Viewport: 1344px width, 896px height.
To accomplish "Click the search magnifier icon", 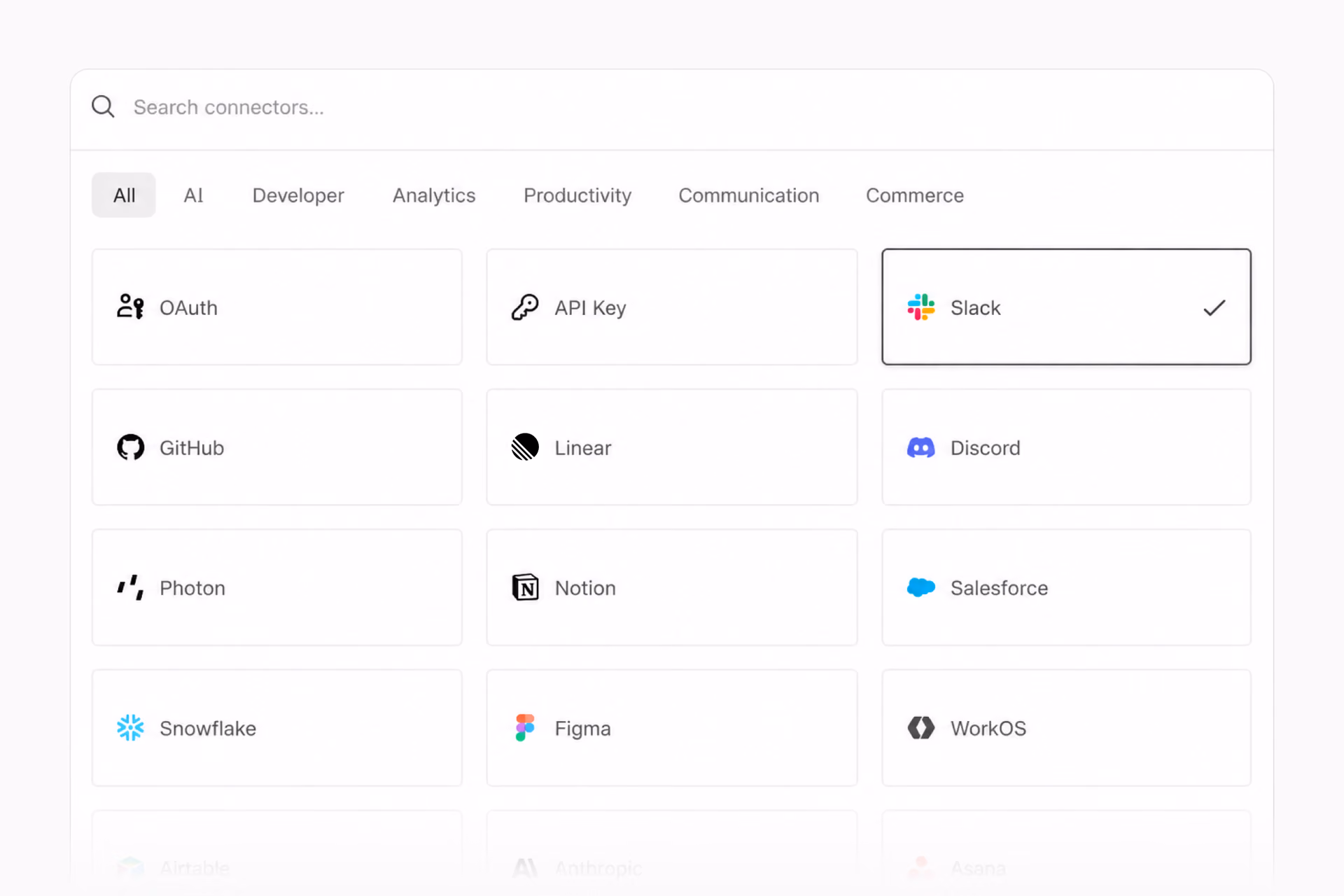I will point(104,106).
